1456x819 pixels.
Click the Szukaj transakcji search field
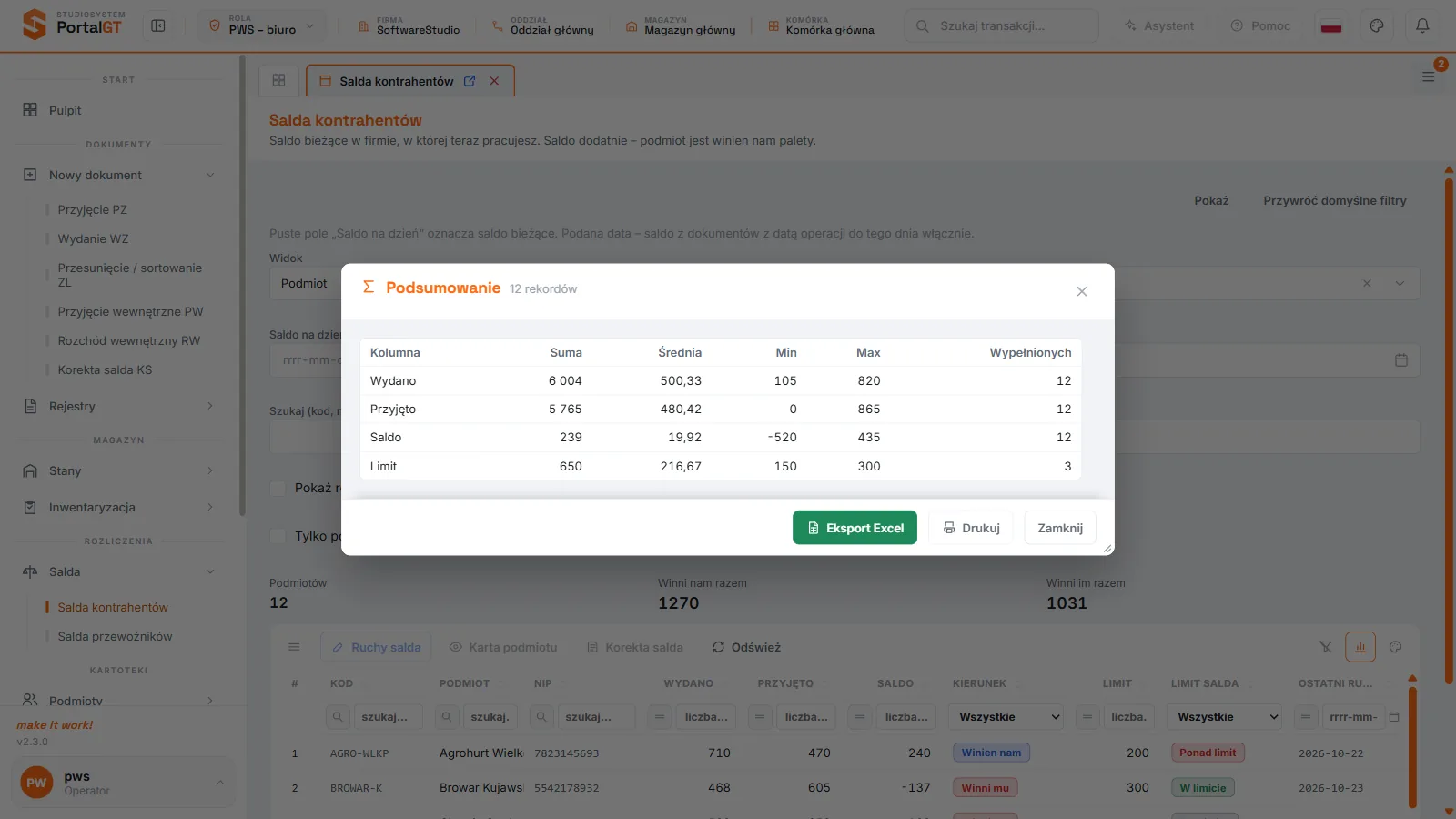coord(1002,25)
